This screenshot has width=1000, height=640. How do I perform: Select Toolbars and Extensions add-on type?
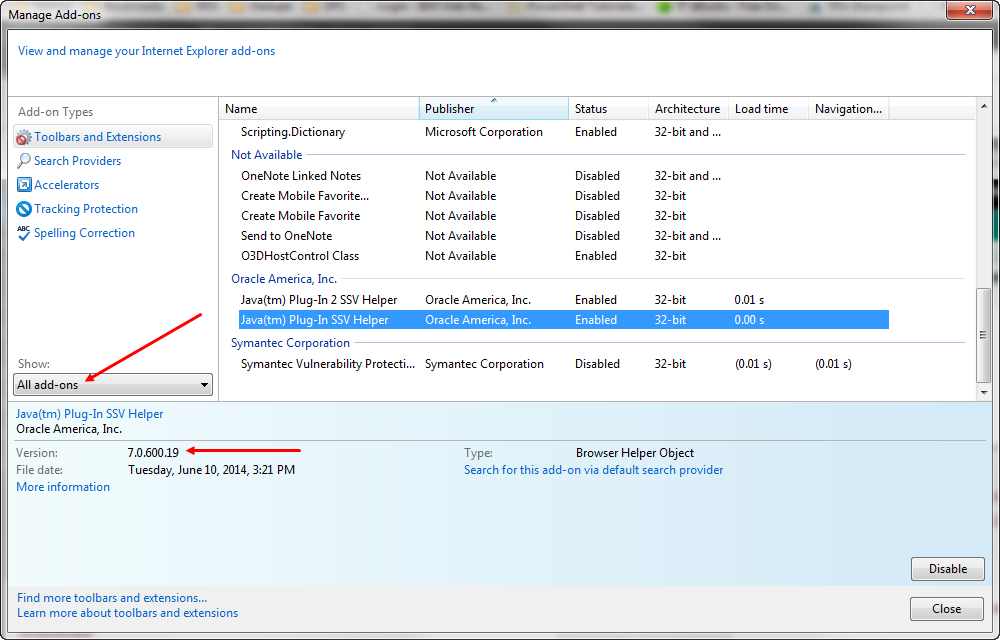[113, 136]
